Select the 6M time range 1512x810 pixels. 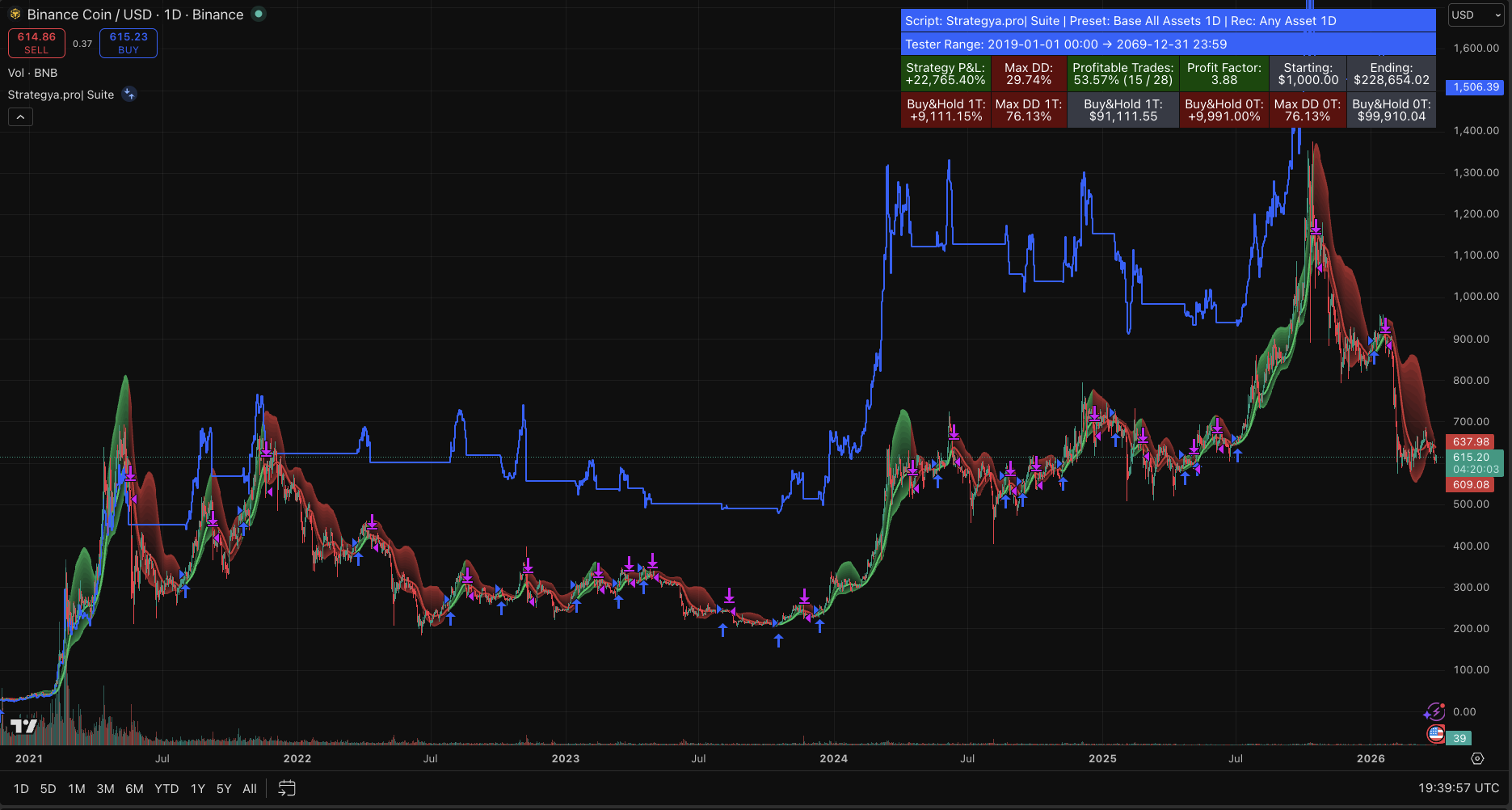point(135,788)
